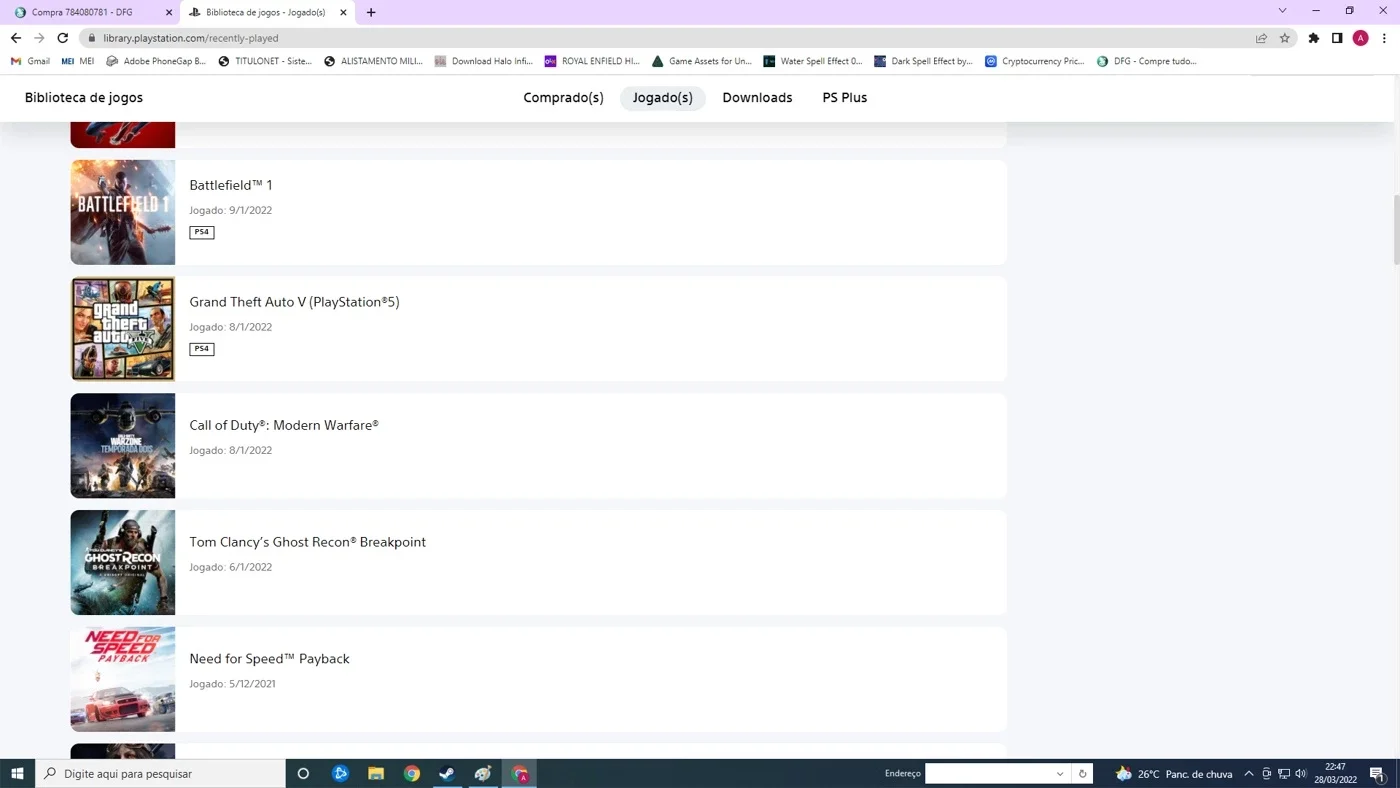This screenshot has width=1400, height=788.
Task: Click the Grand Theft Auto V (PlayStation®5) title
Action: pos(294,302)
